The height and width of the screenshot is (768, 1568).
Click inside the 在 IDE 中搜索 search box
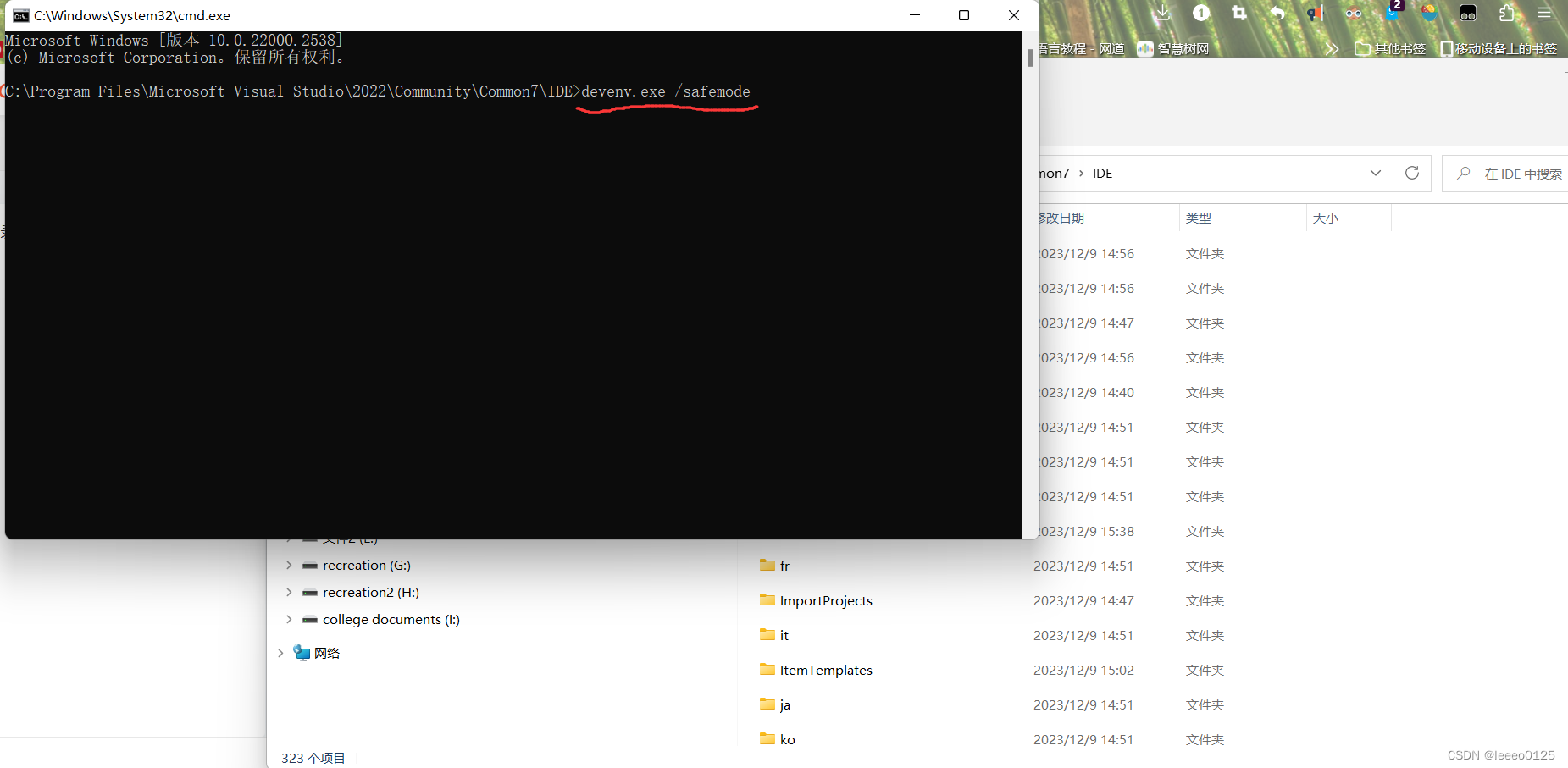click(x=1516, y=173)
